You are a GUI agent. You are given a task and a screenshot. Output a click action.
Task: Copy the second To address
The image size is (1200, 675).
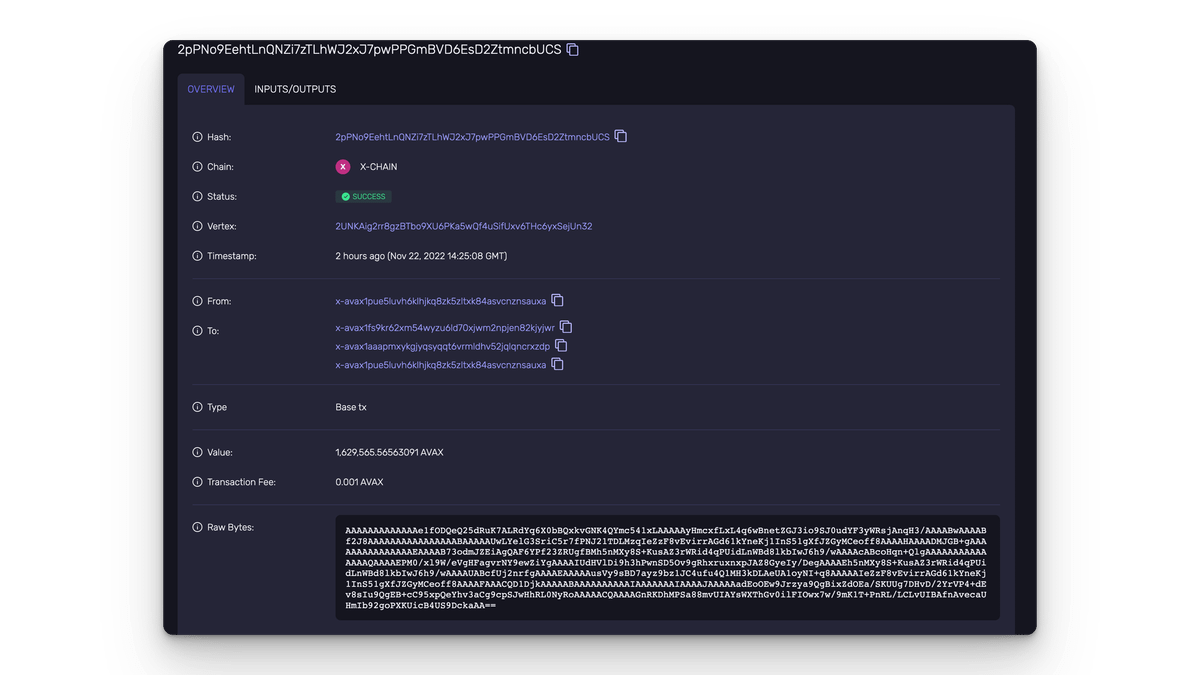[x=562, y=346]
